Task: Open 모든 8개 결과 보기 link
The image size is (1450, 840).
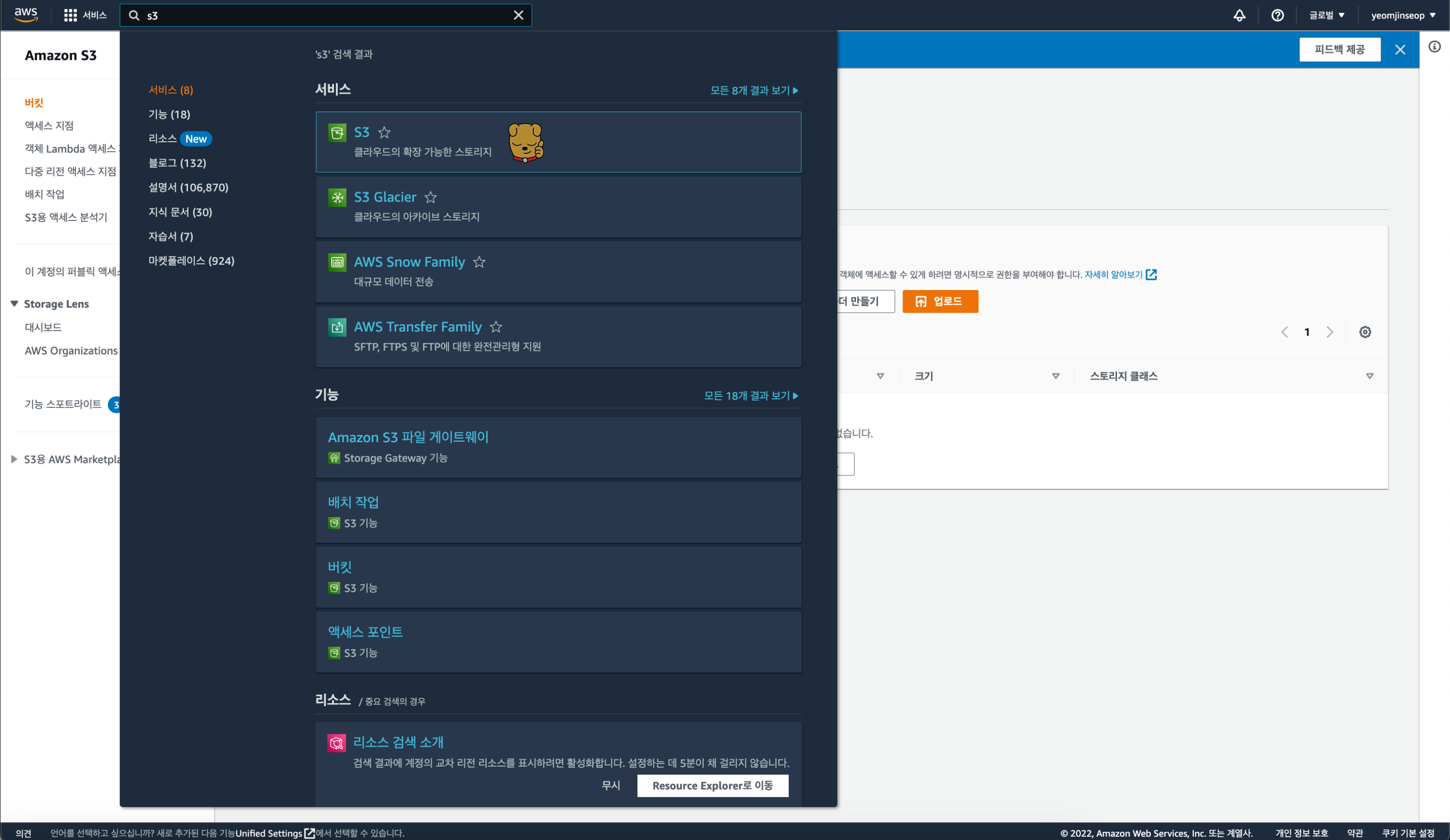Action: (754, 90)
